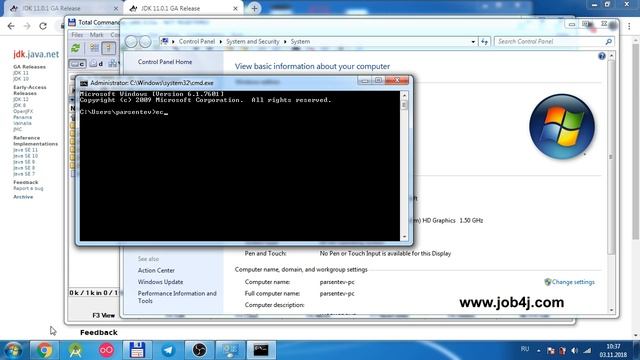Open Control Panel Home link
The height and width of the screenshot is (360, 640).
(x=165, y=62)
